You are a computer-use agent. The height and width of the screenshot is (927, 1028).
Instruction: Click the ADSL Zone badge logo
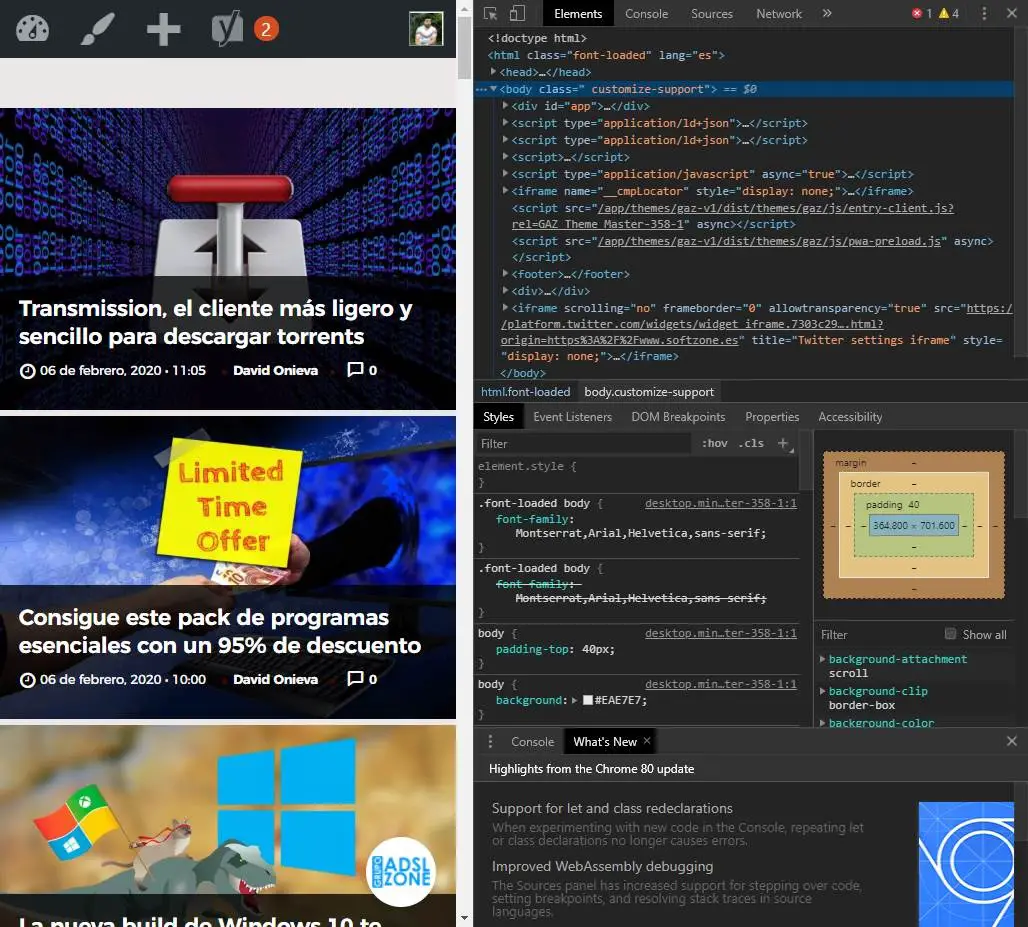[401, 872]
